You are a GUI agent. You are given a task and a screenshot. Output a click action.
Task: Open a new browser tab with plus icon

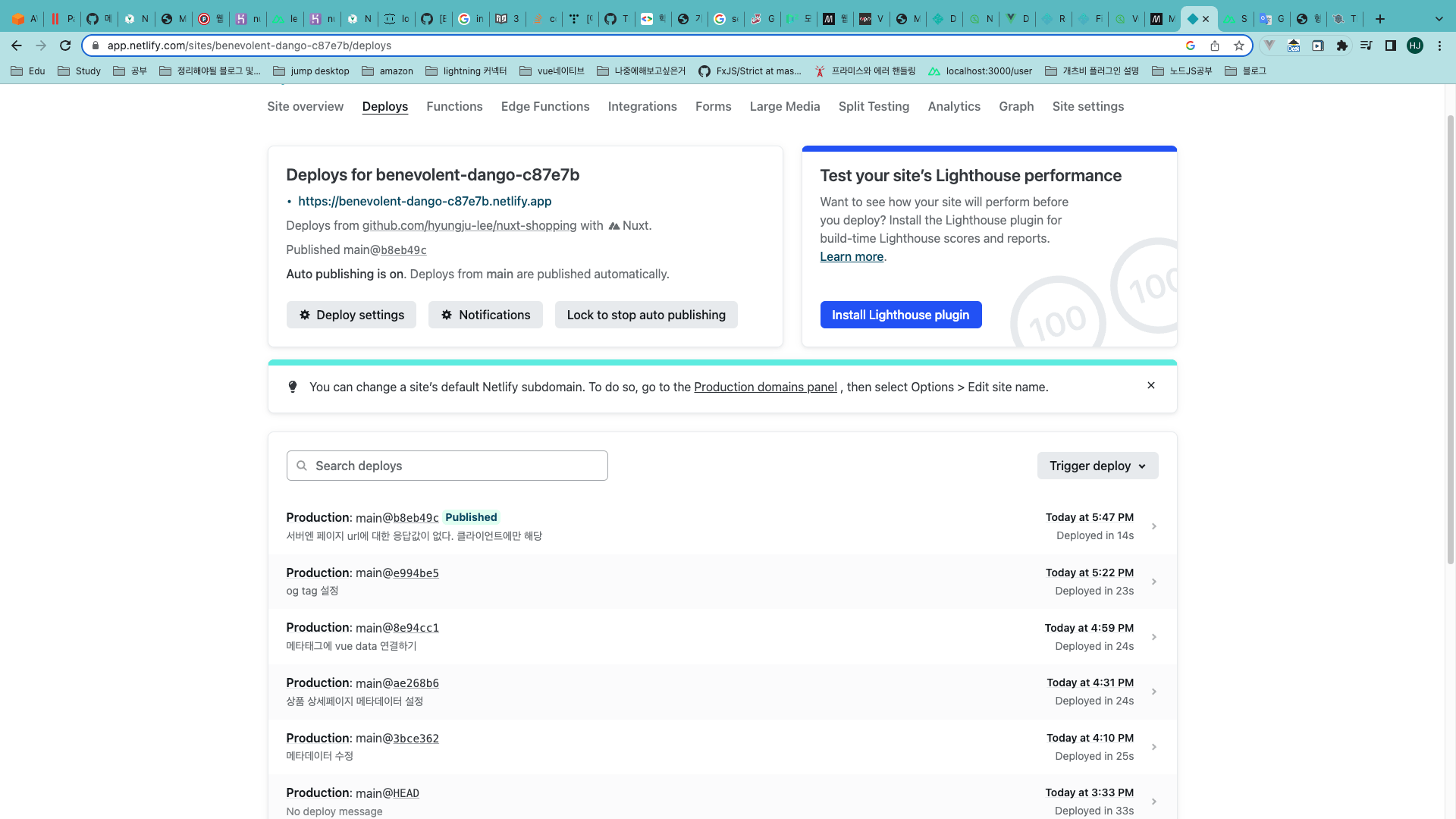pos(1380,19)
